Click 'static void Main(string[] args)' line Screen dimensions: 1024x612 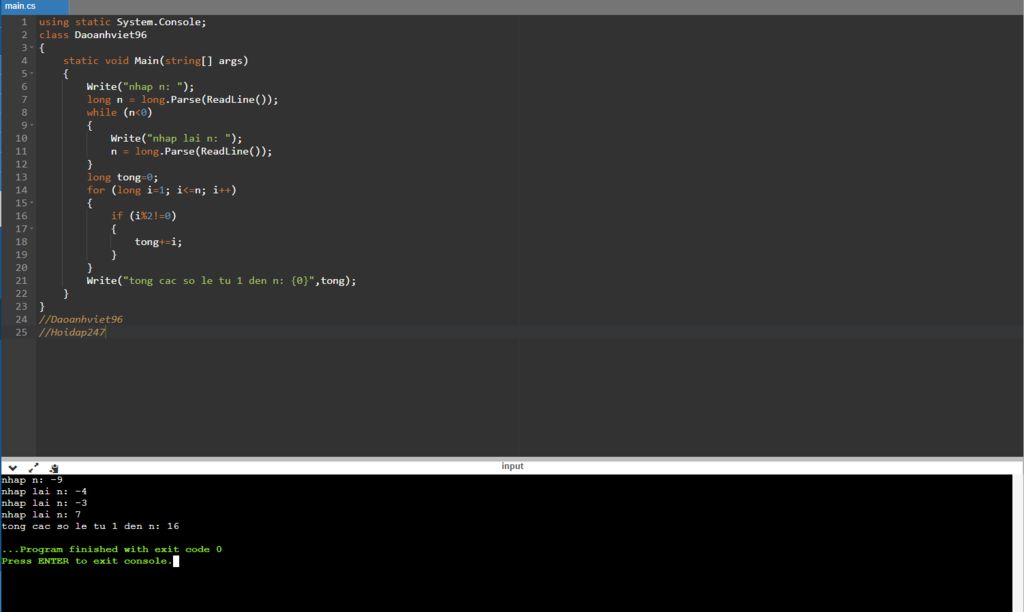155,61
